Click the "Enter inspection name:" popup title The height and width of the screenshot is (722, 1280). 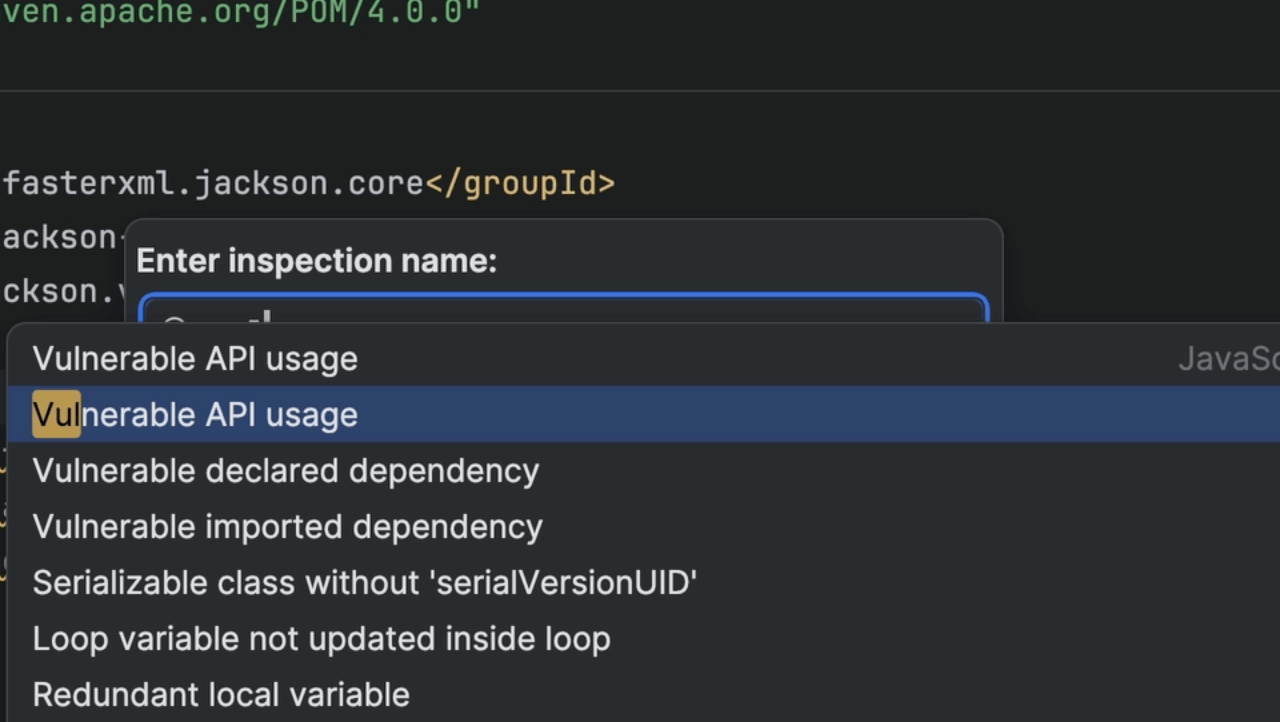pos(316,261)
